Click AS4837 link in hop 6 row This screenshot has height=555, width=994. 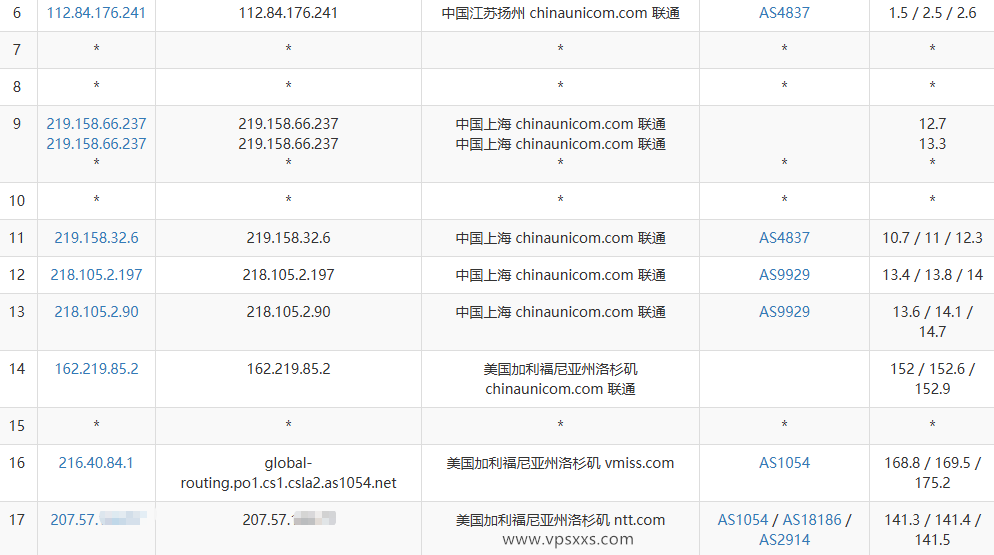[784, 13]
